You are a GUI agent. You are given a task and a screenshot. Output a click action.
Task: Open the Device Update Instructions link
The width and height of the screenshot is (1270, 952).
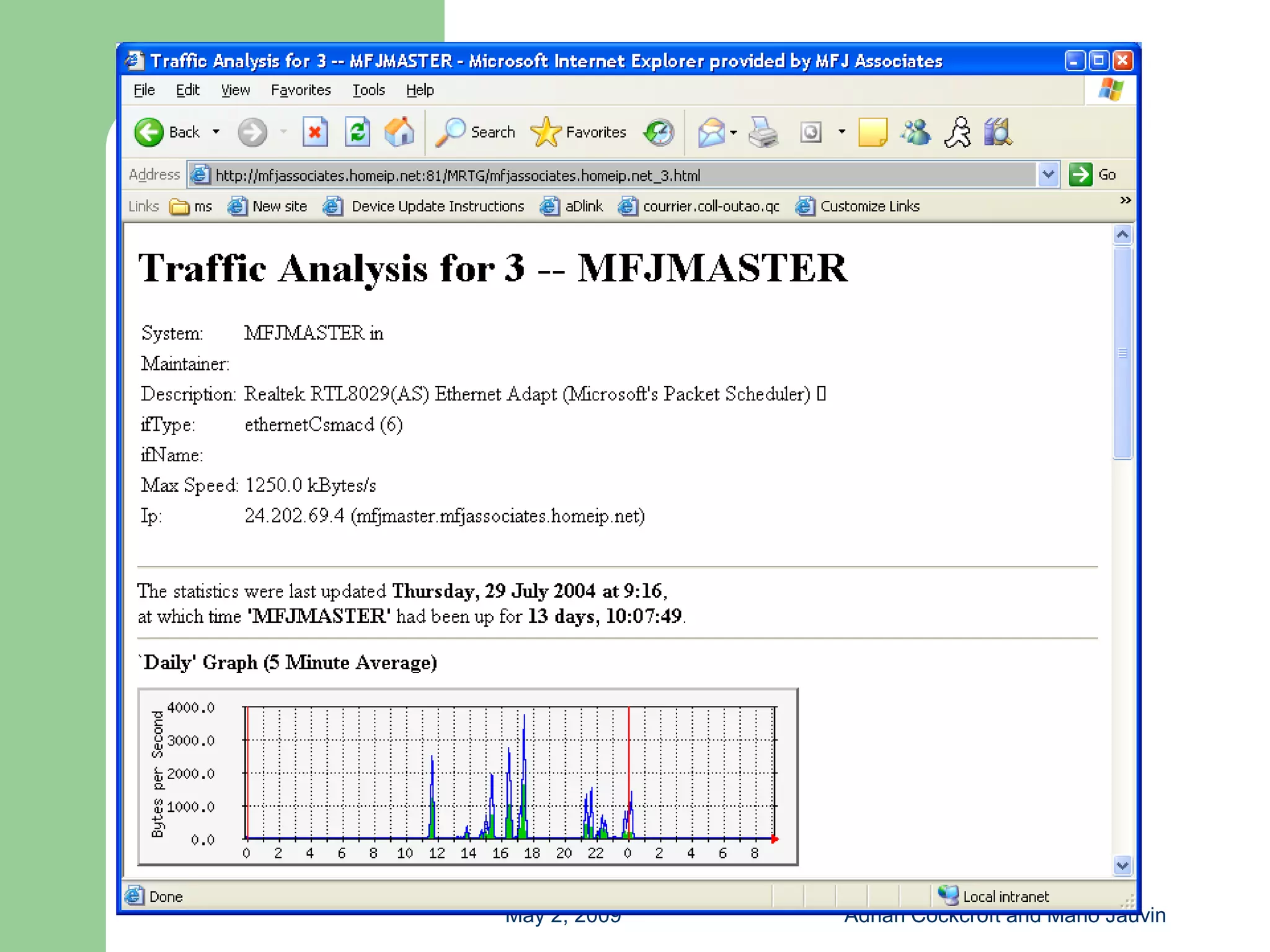437,206
